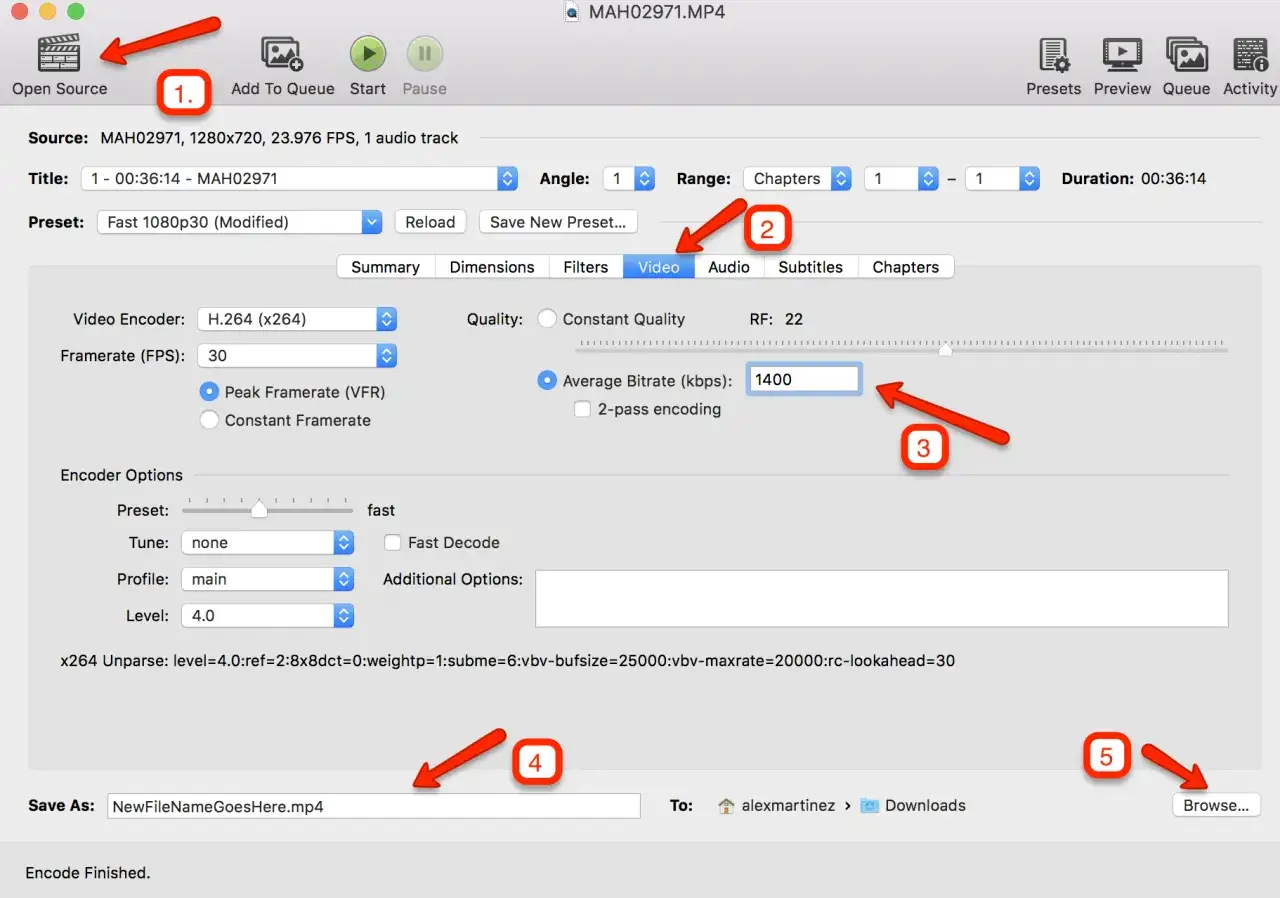The height and width of the screenshot is (898, 1280).
Task: Switch to the Chapters tab
Action: 906,267
